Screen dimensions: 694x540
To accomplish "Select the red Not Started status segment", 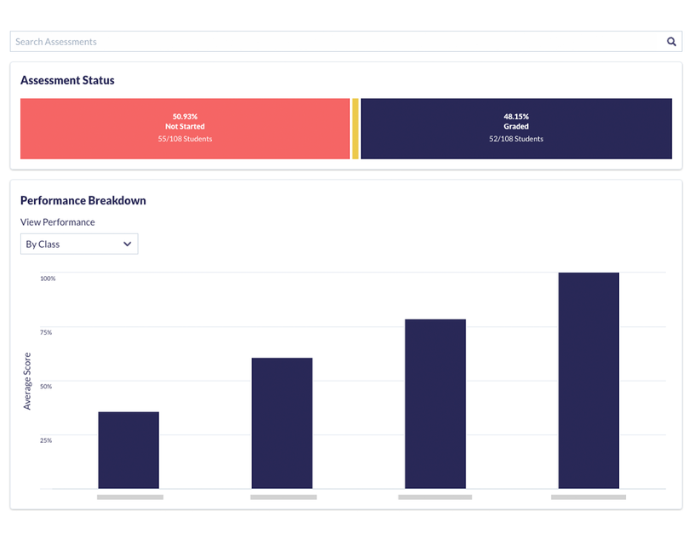I will click(185, 129).
